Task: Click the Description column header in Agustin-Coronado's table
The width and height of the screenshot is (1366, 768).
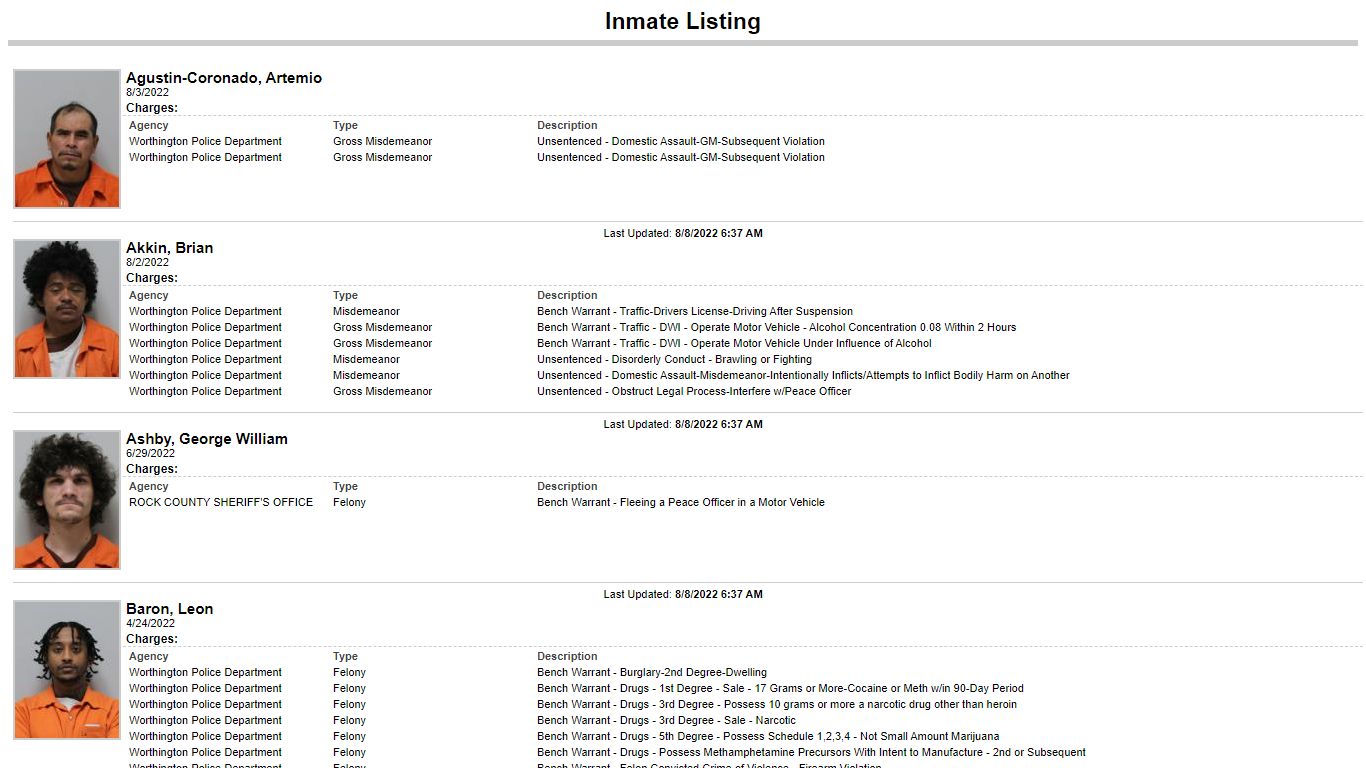Action: (x=567, y=126)
